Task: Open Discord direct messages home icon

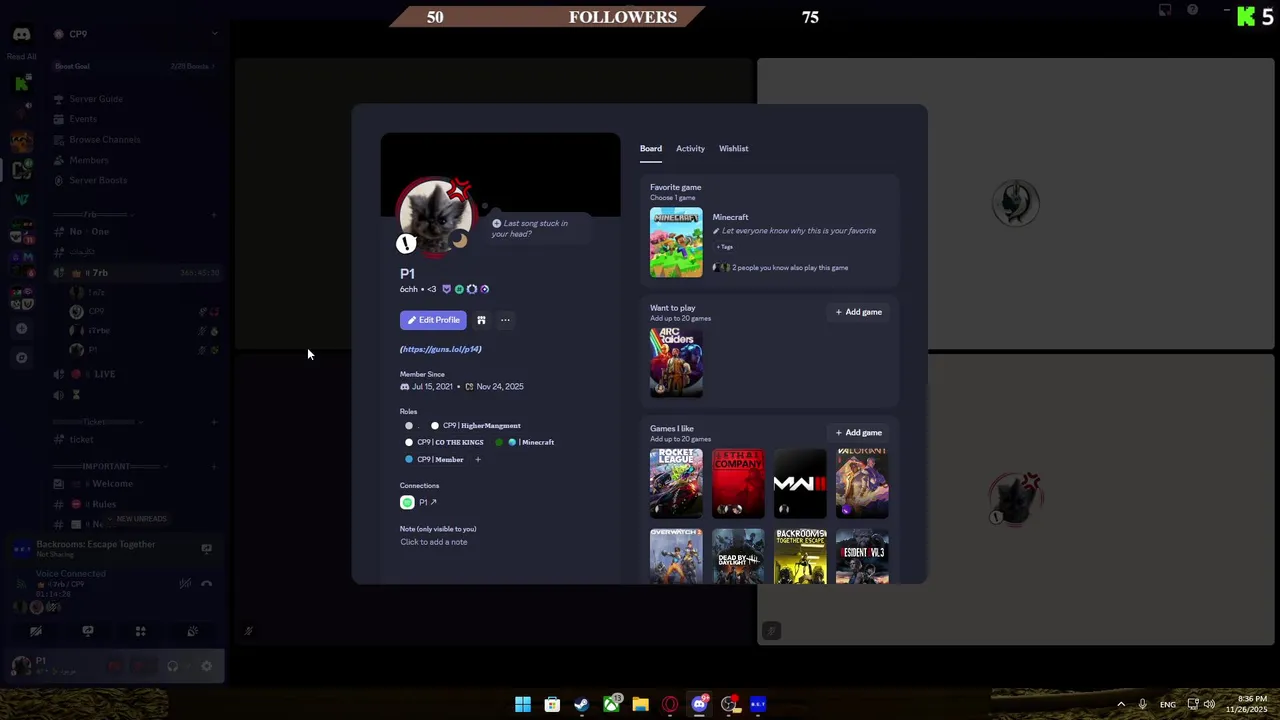Action: [21, 34]
